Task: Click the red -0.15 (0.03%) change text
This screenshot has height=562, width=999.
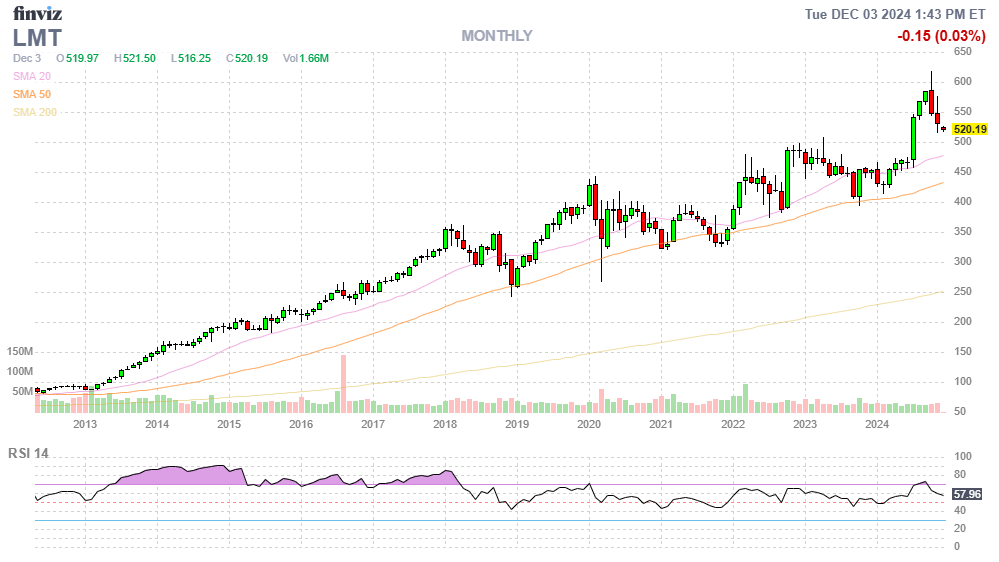Action: click(x=940, y=36)
